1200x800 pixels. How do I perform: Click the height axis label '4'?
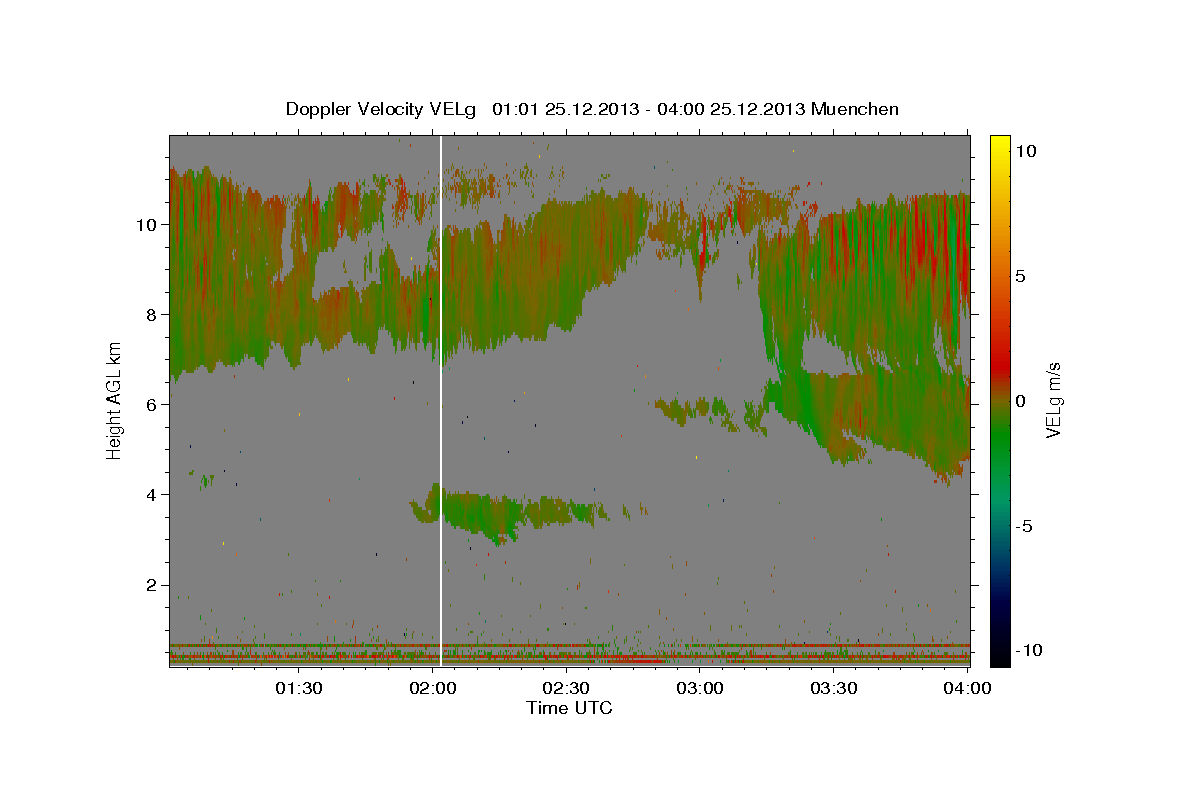click(x=153, y=495)
